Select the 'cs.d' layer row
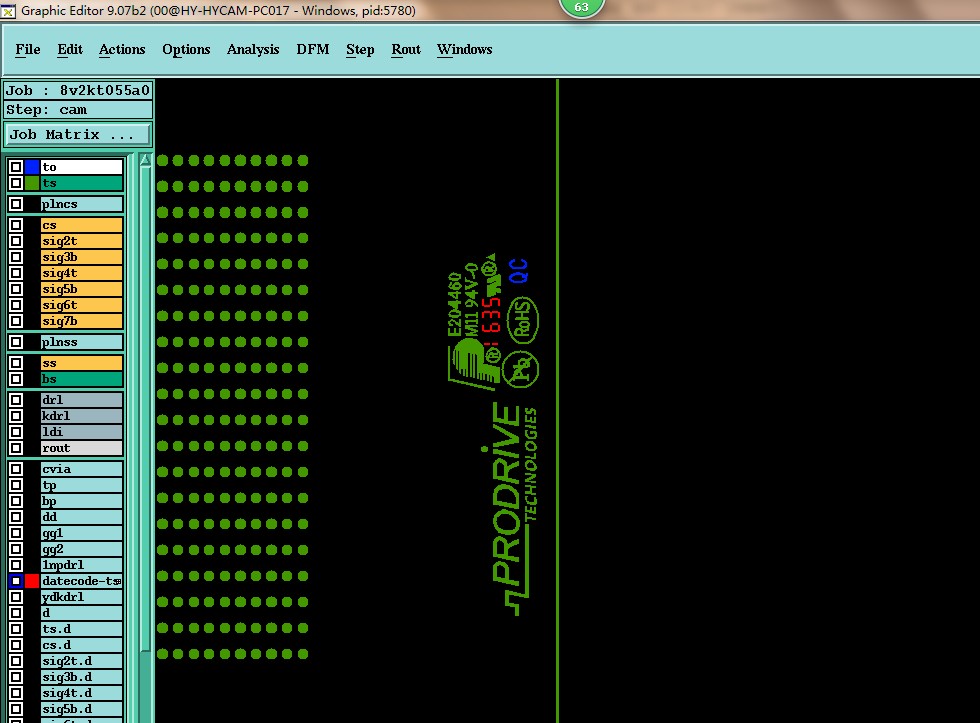Image resolution: width=980 pixels, height=723 pixels. click(x=81, y=645)
